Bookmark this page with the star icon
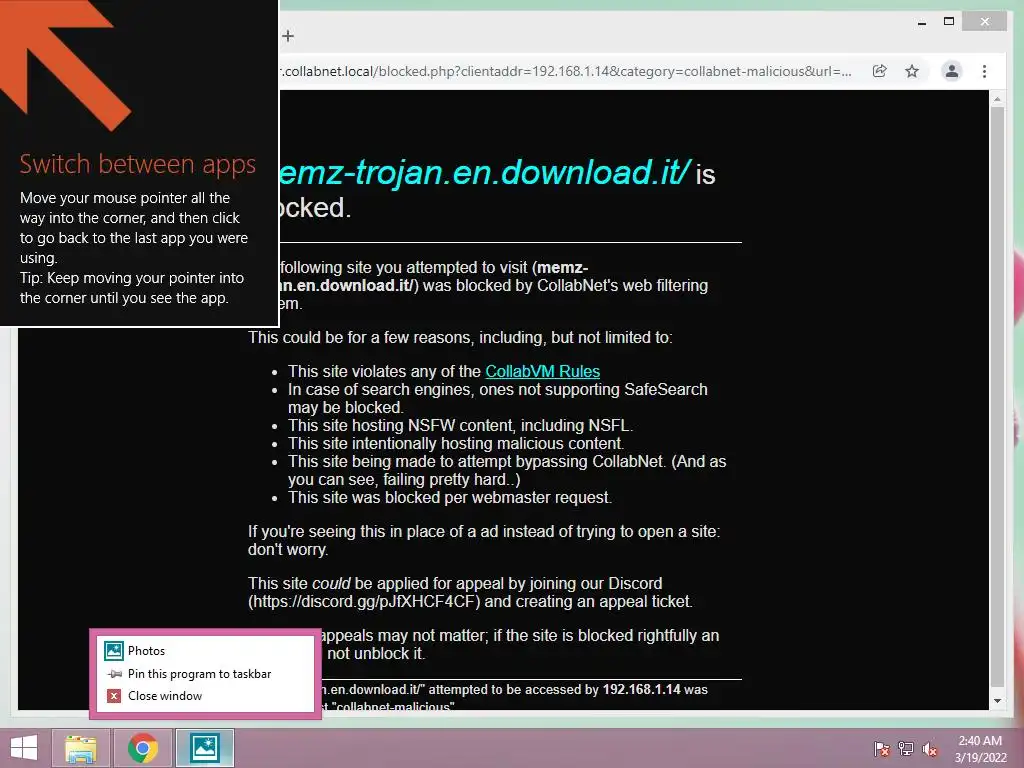The height and width of the screenshot is (768, 1024). coord(912,71)
